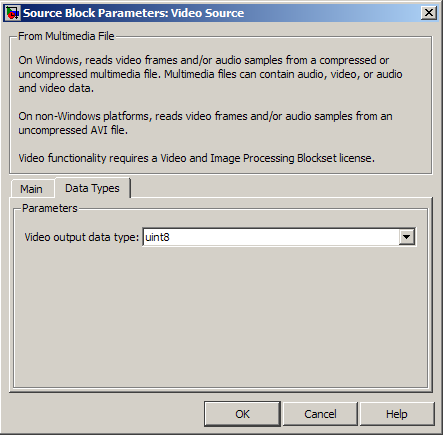The width and height of the screenshot is (443, 435).
Task: Click the dialog title 'Source Block Parameters: Video Source'
Action: click(133, 13)
